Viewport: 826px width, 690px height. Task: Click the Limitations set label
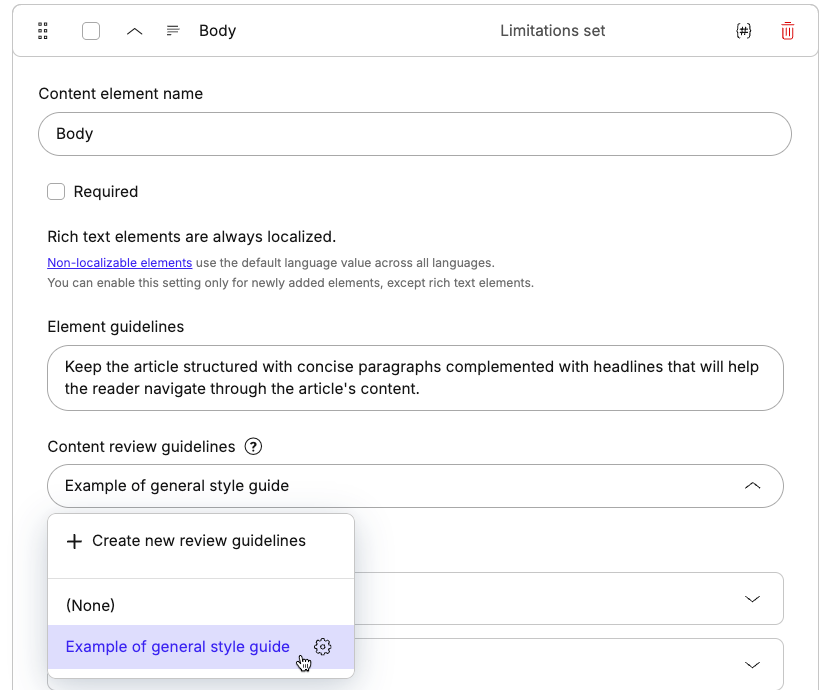pos(552,31)
